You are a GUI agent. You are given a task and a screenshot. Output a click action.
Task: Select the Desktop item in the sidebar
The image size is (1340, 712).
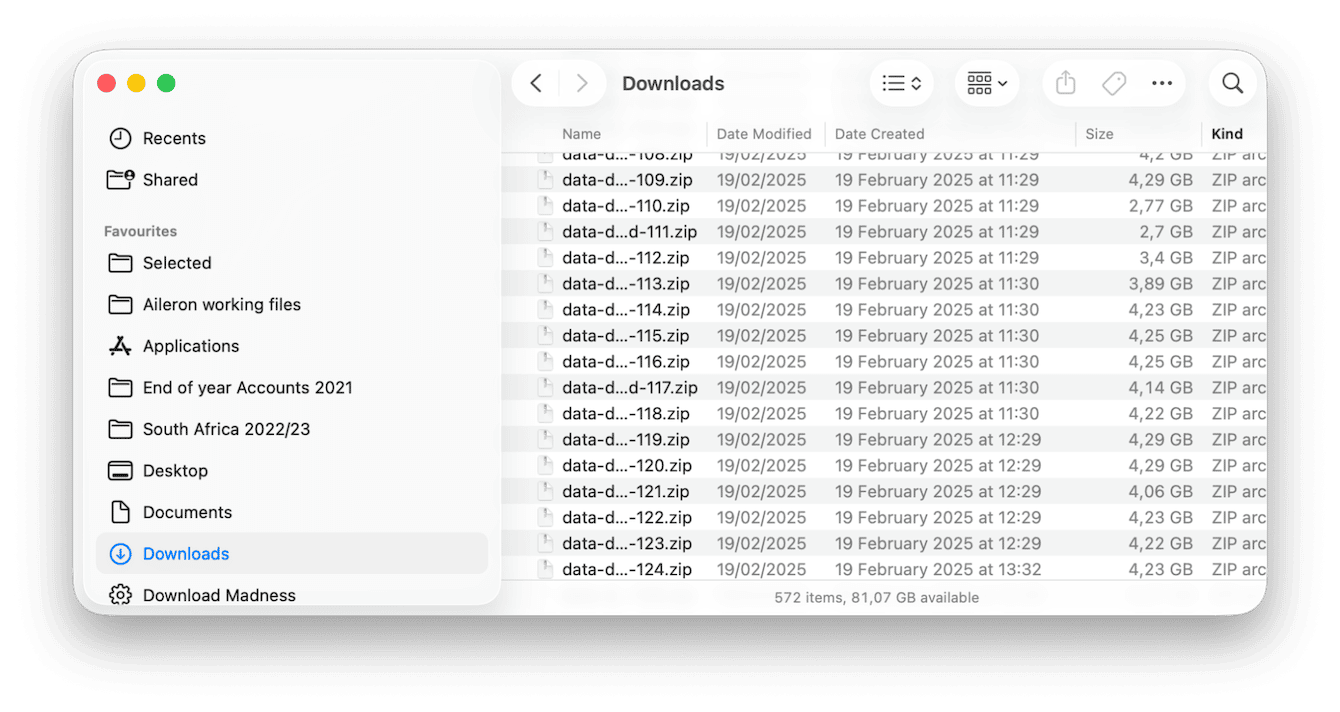(x=177, y=470)
